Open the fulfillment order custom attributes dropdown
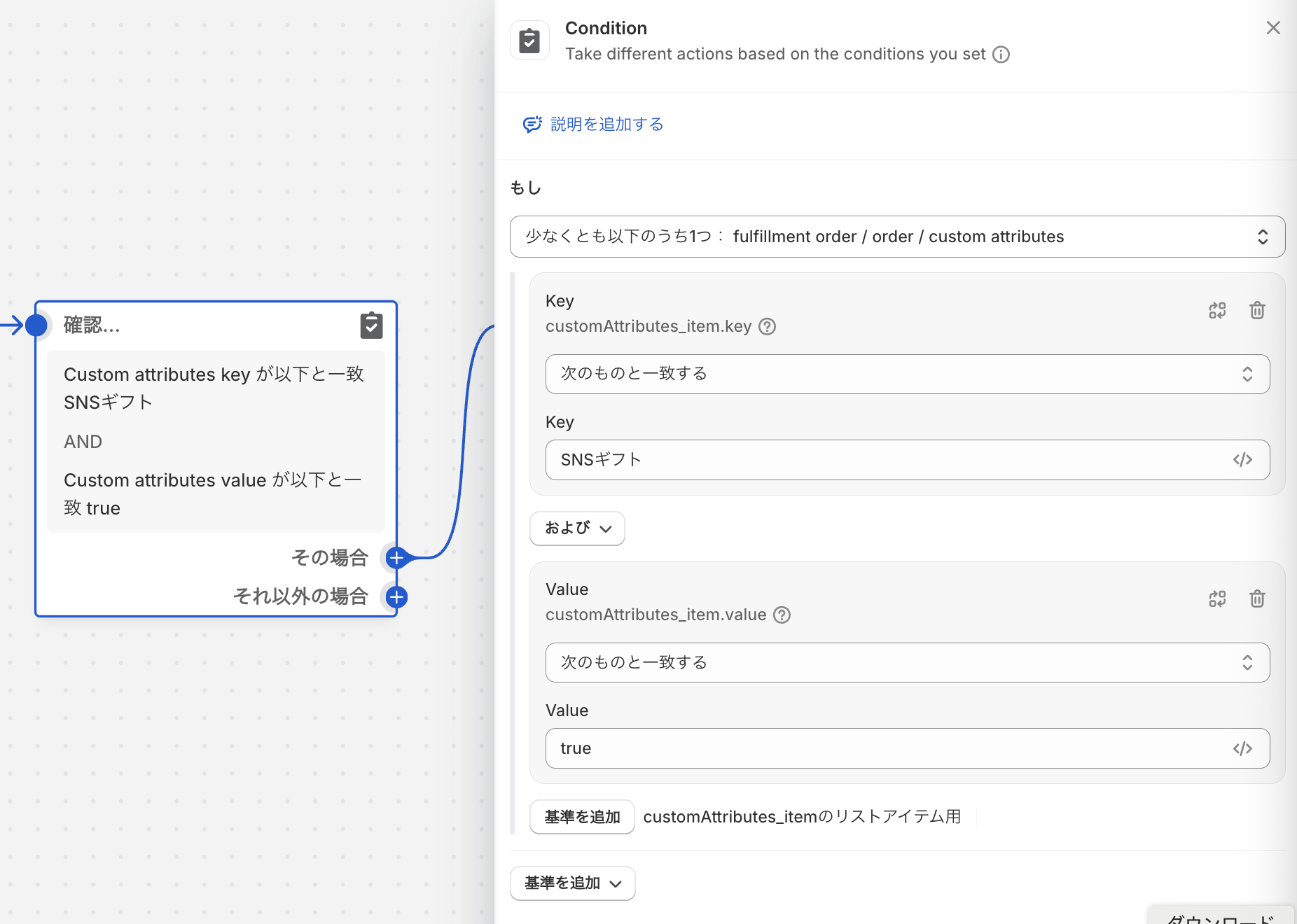This screenshot has width=1297, height=924. tap(897, 237)
